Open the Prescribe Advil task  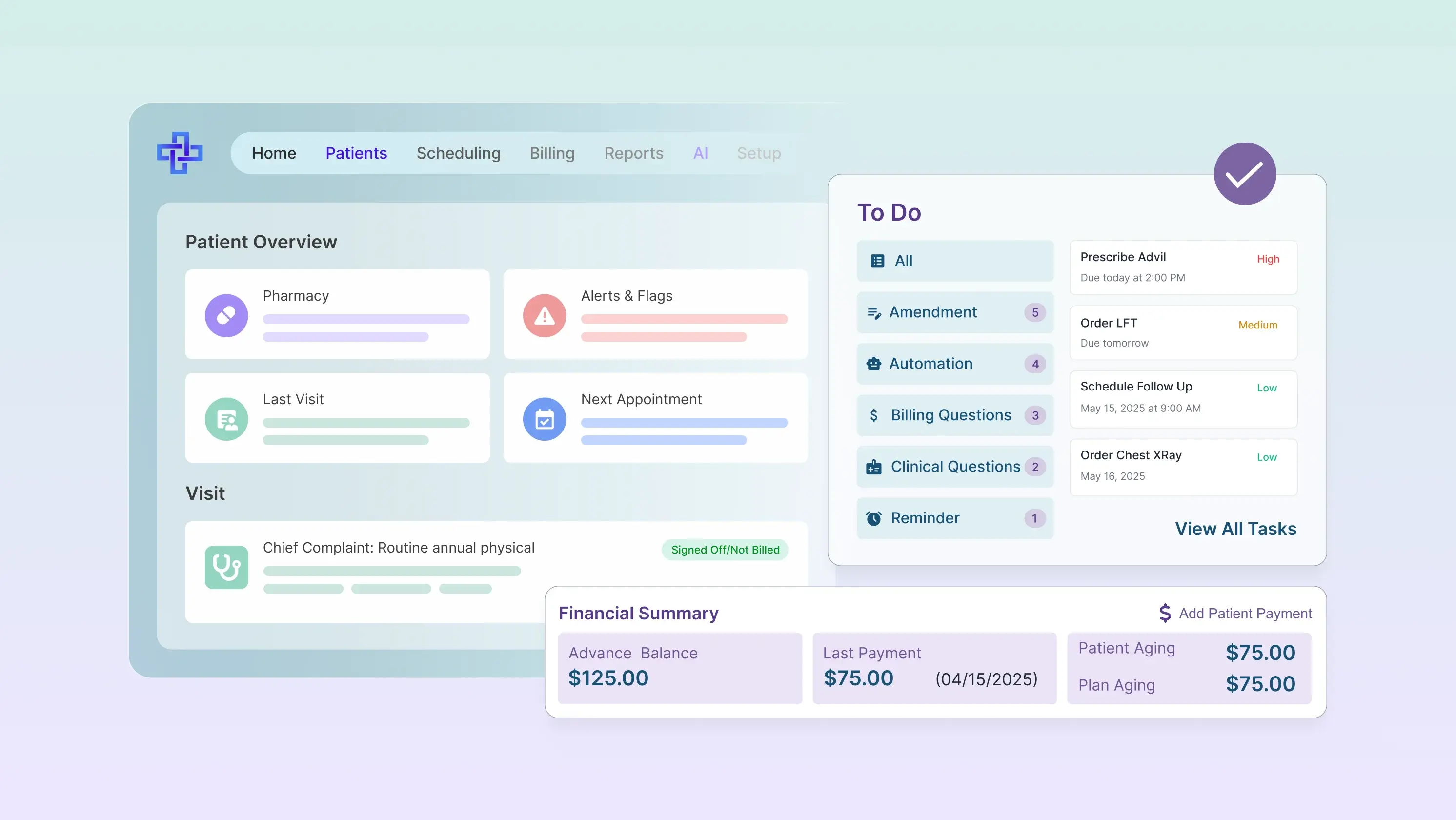tap(1183, 267)
